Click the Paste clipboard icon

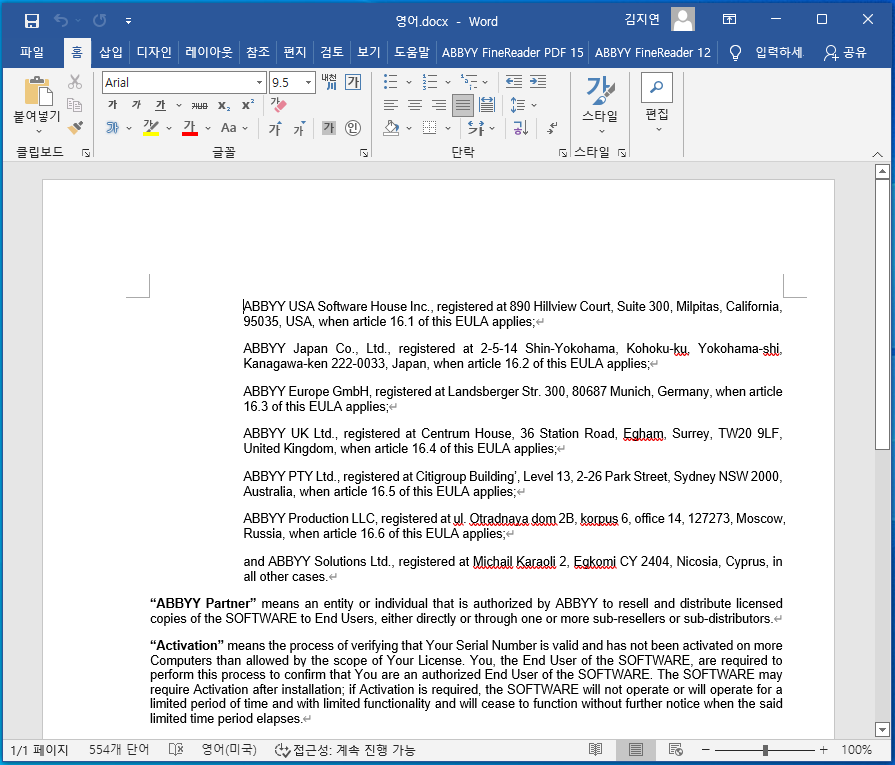(x=38, y=91)
